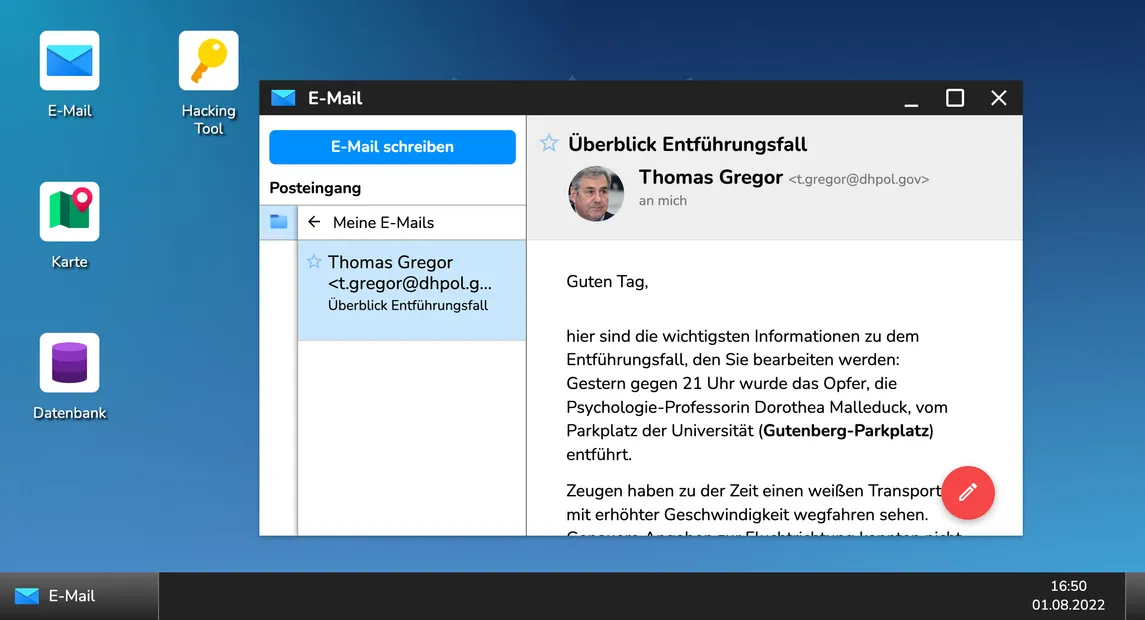Go back with arrow beside Meine E-Mails
Image resolution: width=1145 pixels, height=620 pixels.
[x=314, y=222]
